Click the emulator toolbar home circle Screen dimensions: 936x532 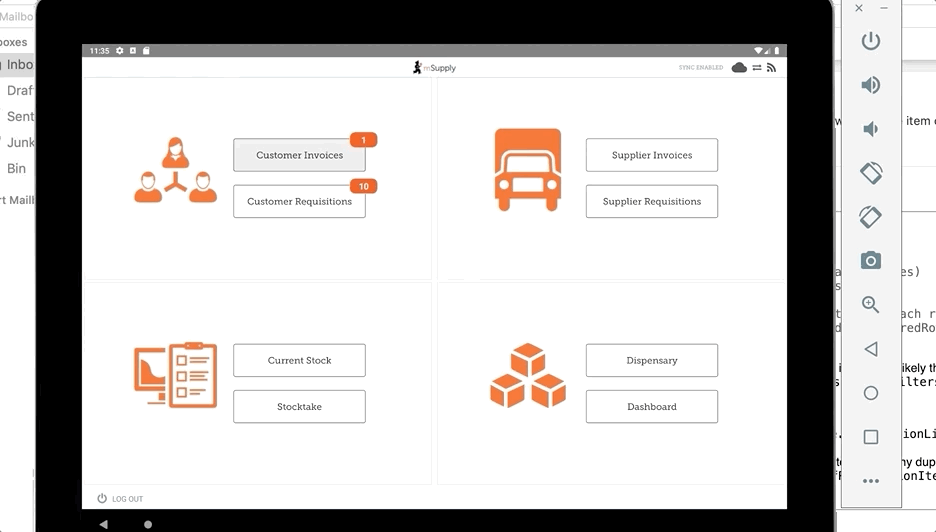(871, 393)
